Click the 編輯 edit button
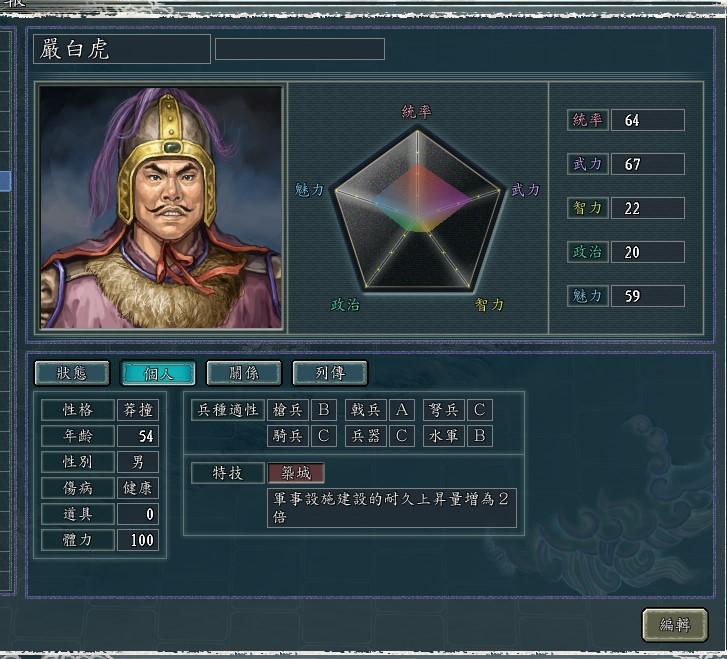 click(x=675, y=625)
